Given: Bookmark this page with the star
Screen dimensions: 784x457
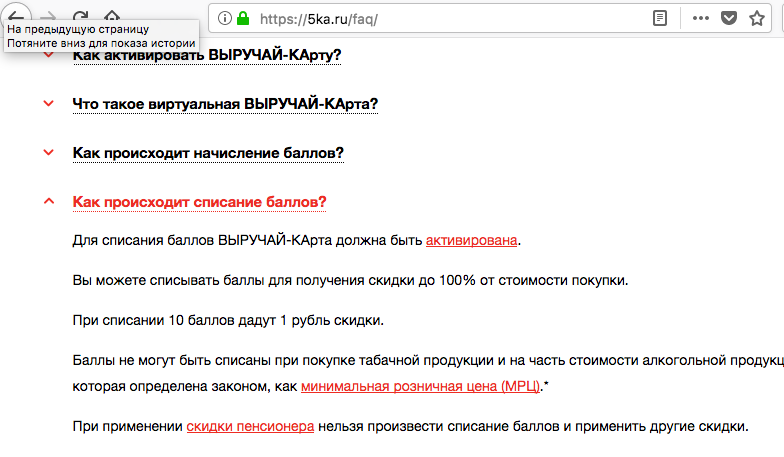Looking at the screenshot, I should 757,18.
